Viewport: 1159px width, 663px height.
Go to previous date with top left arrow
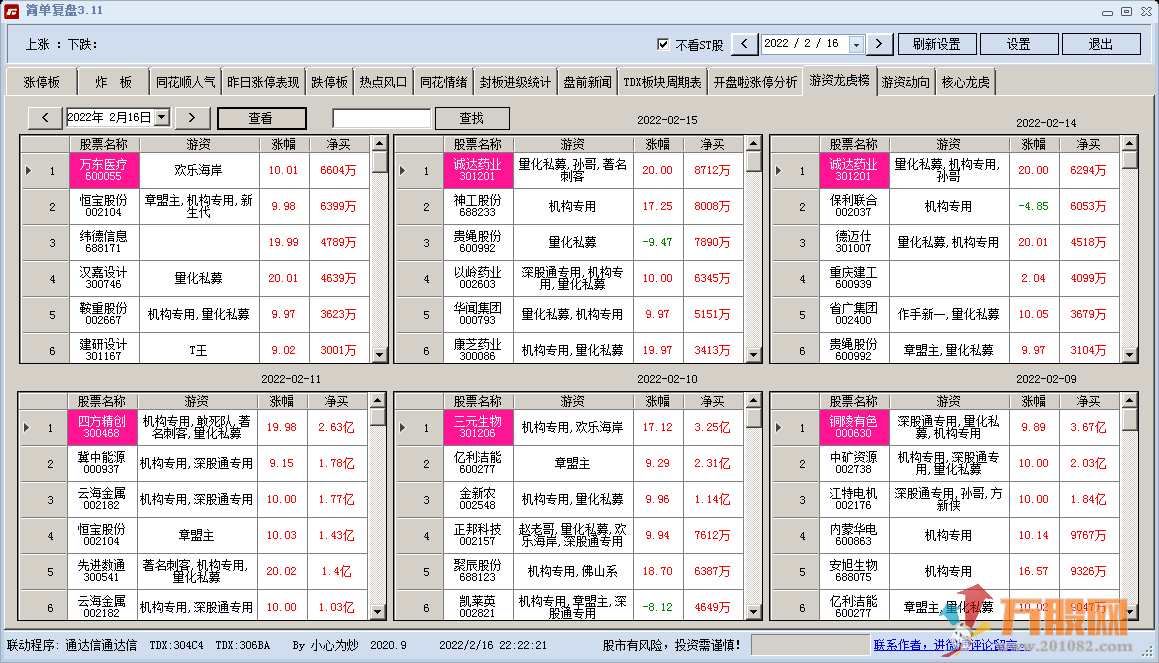[x=744, y=44]
